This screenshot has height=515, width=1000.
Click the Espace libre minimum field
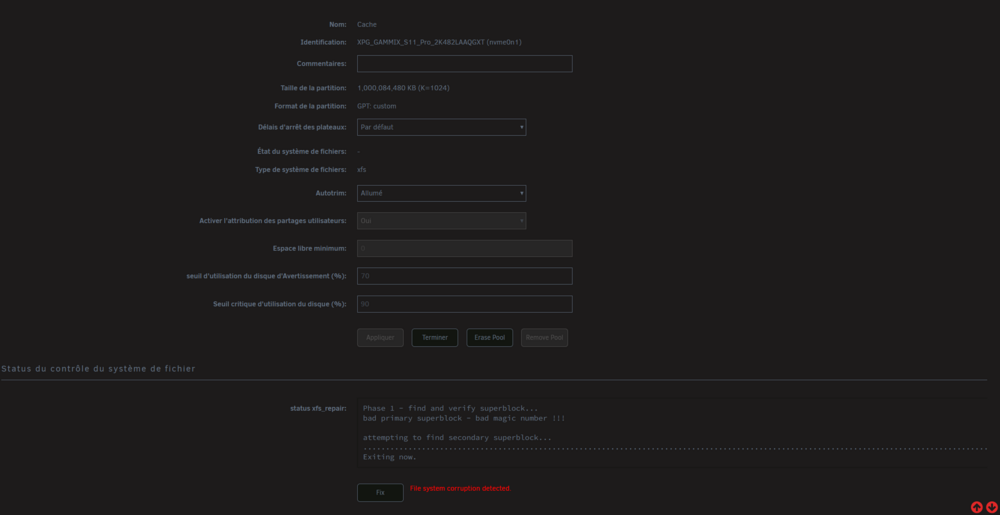tap(464, 249)
